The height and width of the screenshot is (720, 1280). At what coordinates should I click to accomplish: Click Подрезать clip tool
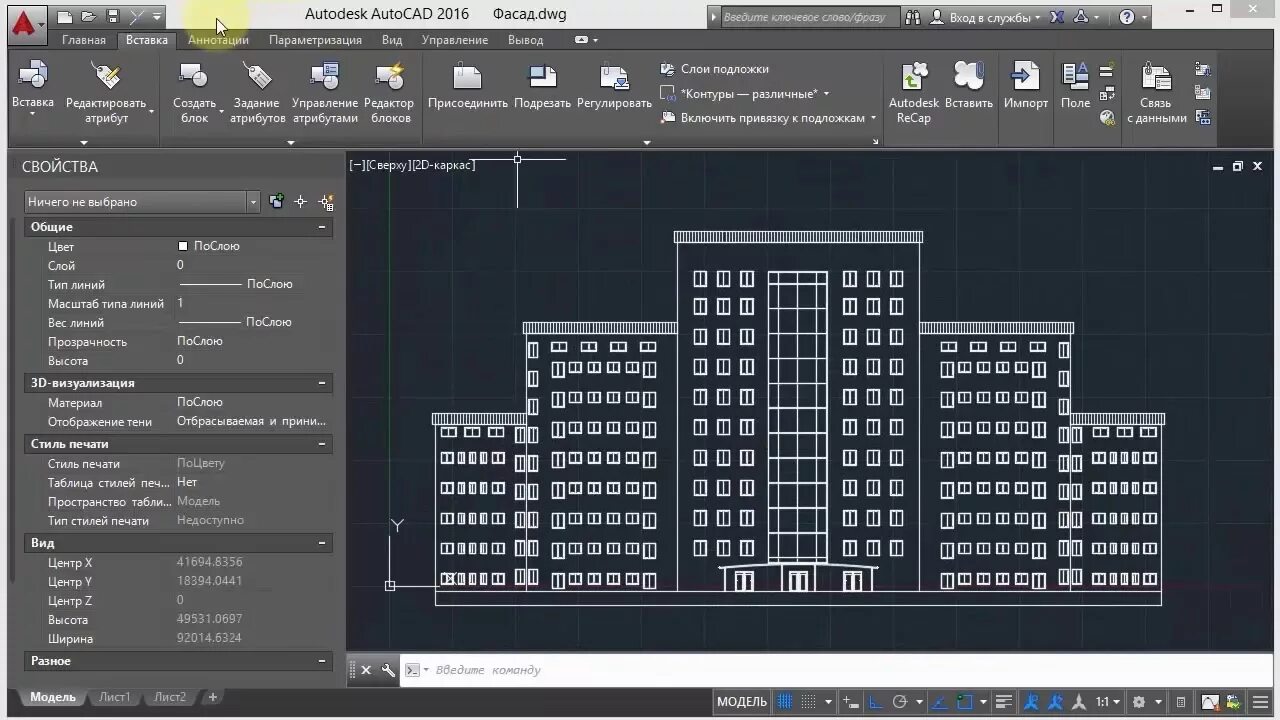542,86
